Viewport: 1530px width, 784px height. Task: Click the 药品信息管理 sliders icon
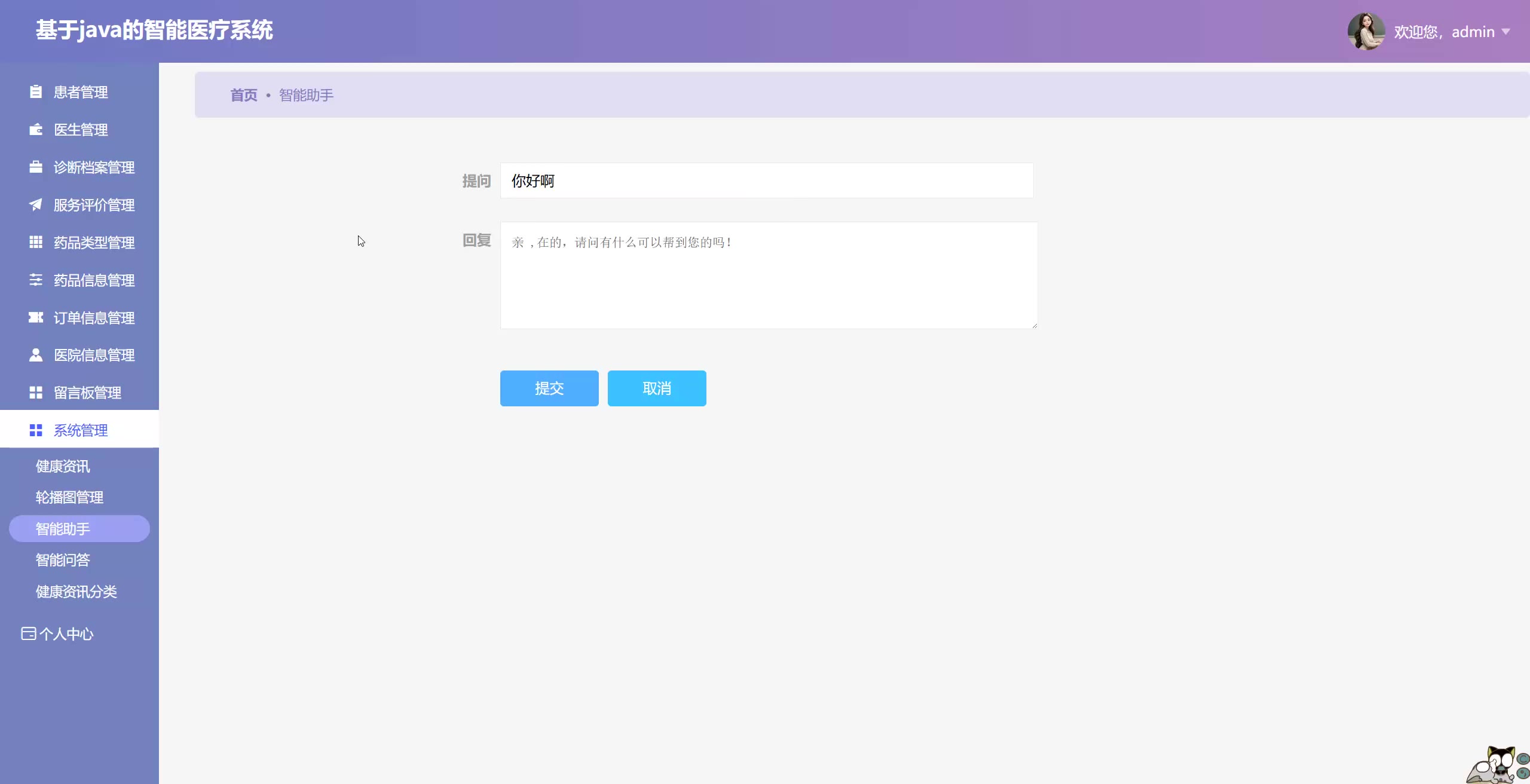(x=36, y=280)
